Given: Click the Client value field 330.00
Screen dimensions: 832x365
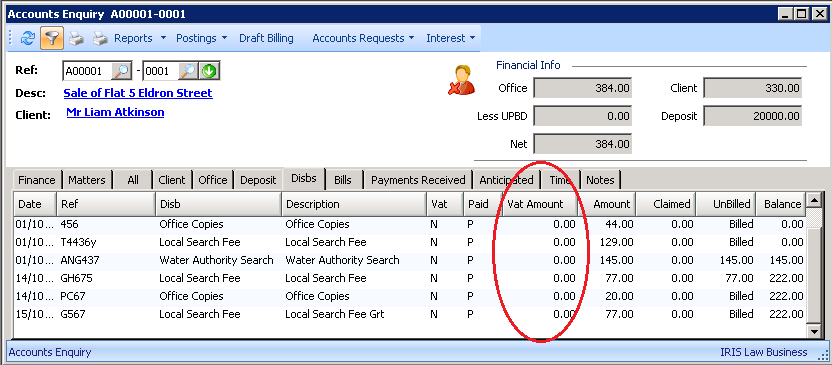Looking at the screenshot, I should point(752,89).
